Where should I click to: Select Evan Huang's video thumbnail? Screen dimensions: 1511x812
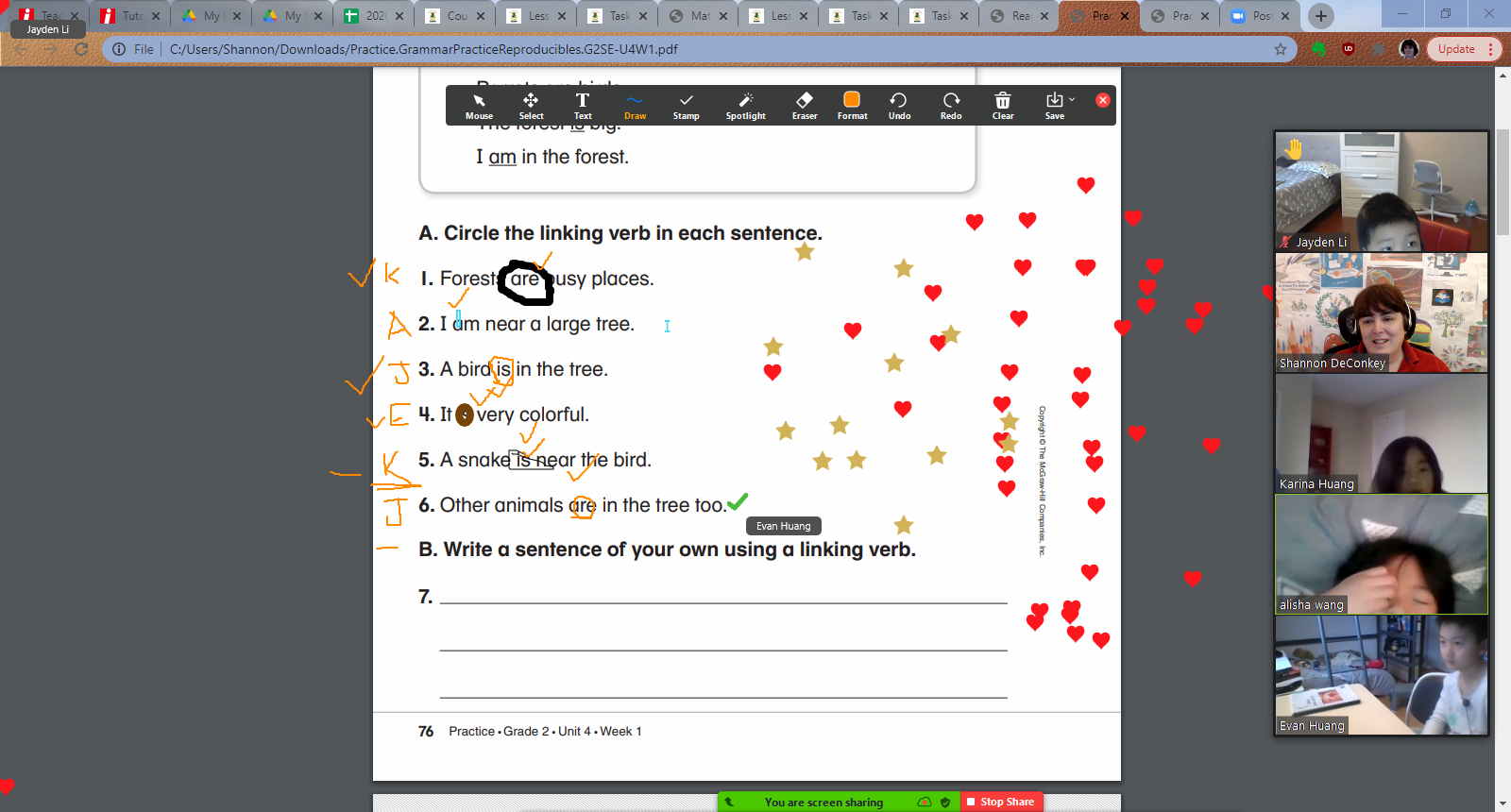(1382, 675)
